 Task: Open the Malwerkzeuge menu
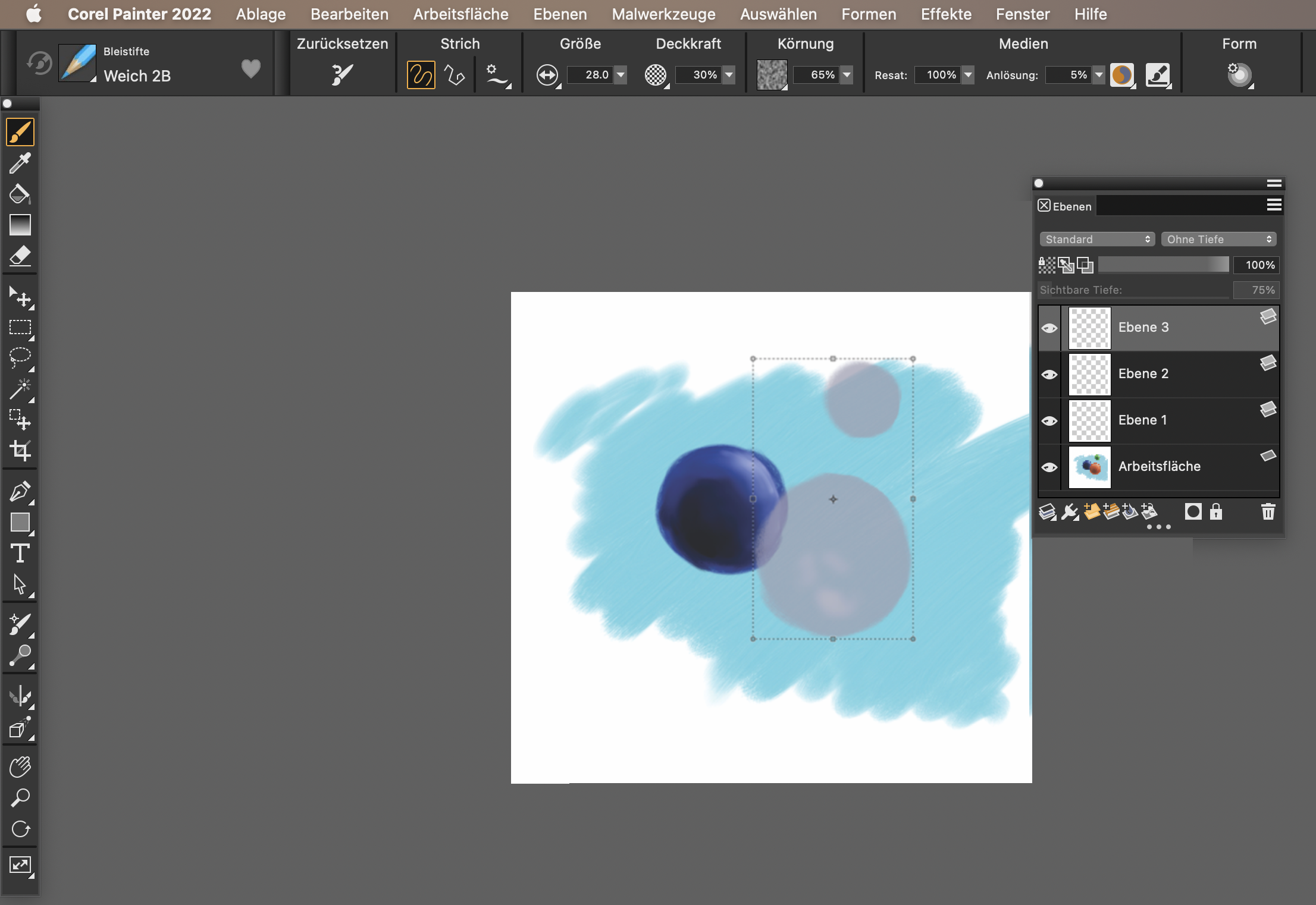pos(663,14)
